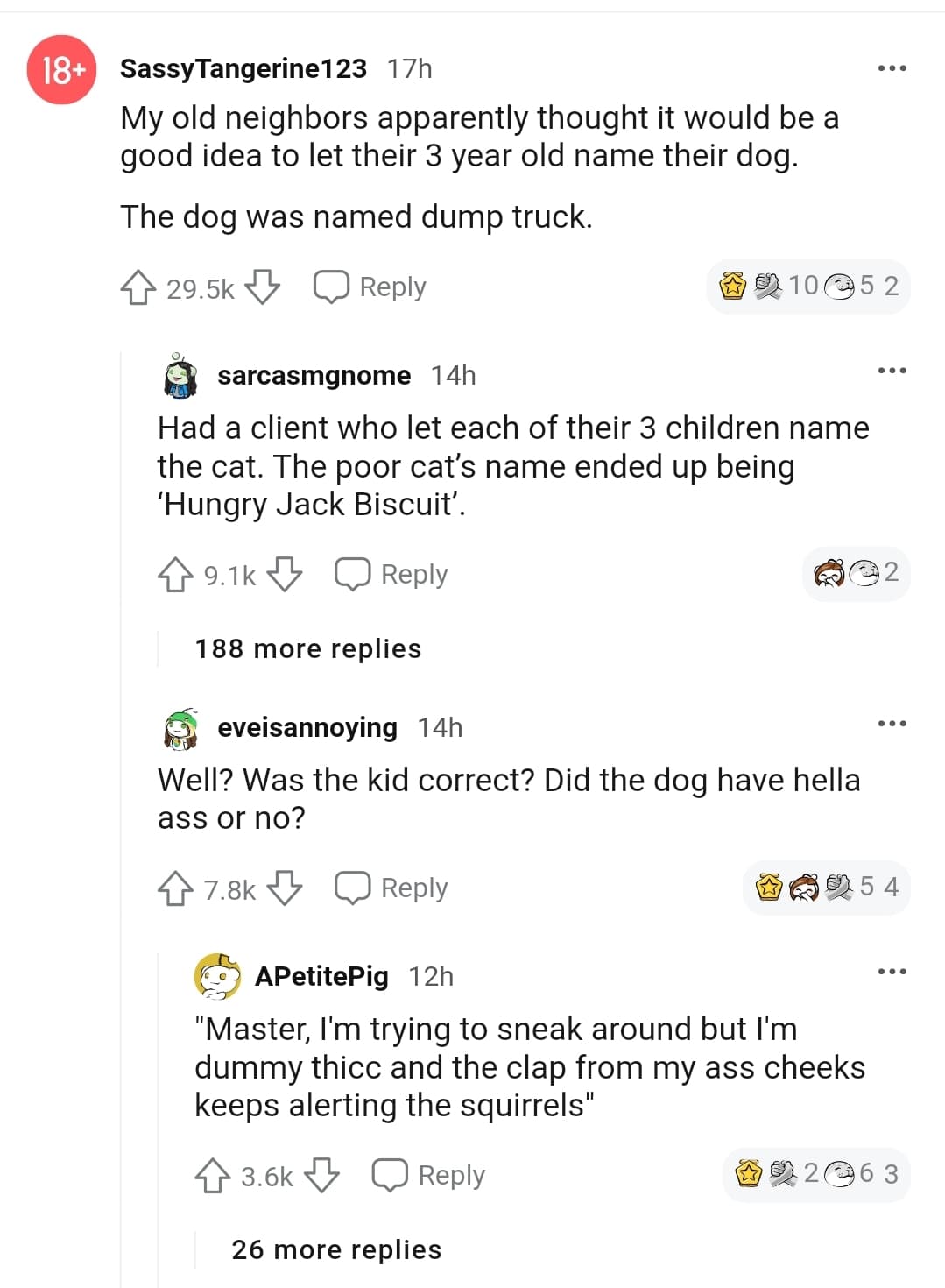945x1288 pixels.
Task: Open the overflow menu on eveisannoying's comment
Action: tap(892, 722)
